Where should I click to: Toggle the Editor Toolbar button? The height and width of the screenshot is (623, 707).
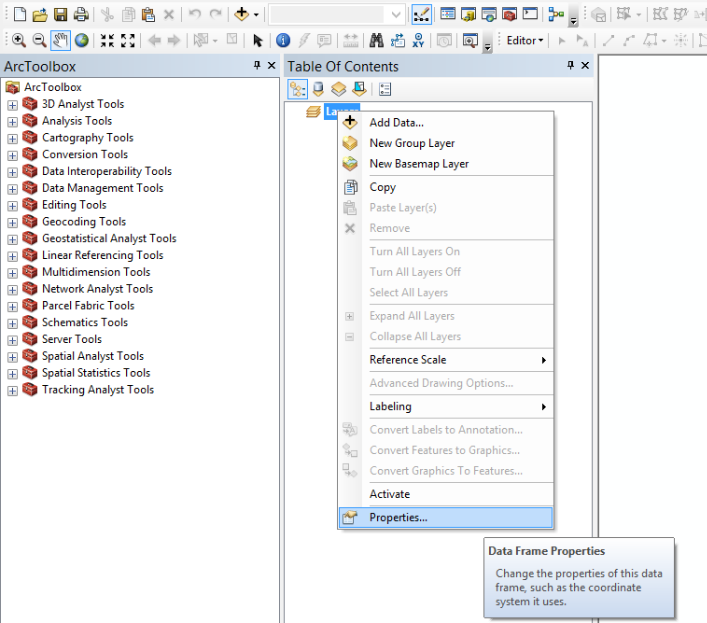click(422, 15)
